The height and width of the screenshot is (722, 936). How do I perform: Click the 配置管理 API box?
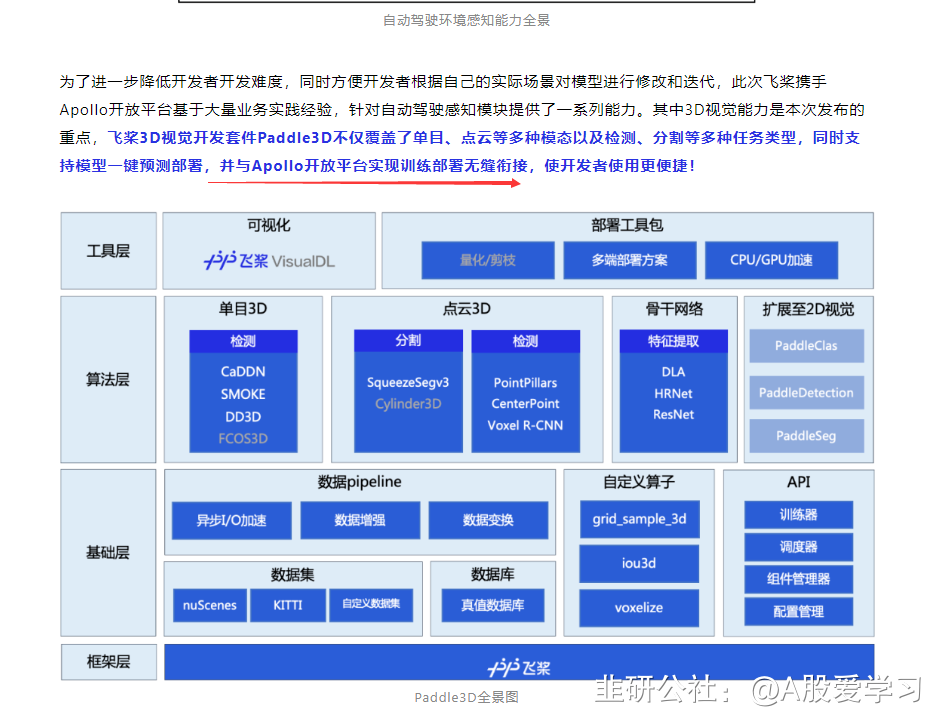click(799, 612)
